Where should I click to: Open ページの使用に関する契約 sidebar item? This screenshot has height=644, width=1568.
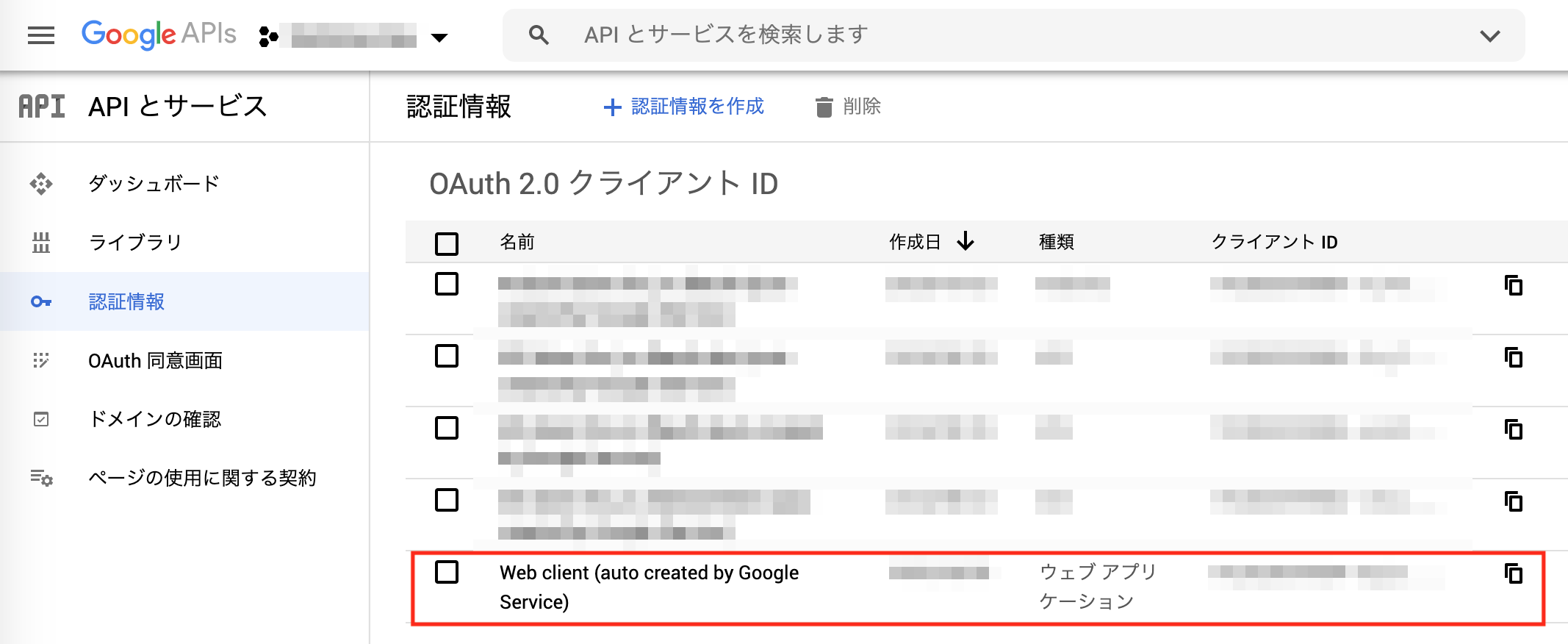(184, 478)
